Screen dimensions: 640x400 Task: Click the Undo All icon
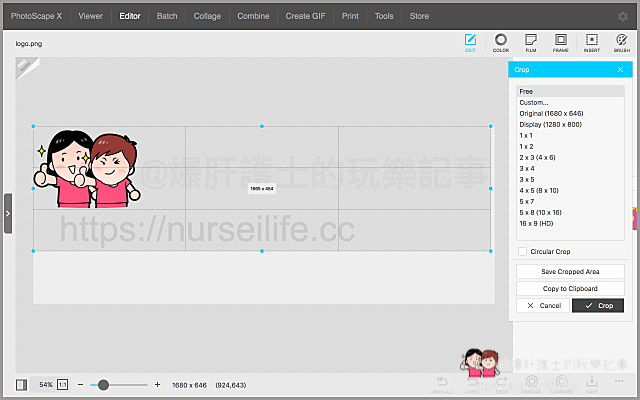click(442, 385)
